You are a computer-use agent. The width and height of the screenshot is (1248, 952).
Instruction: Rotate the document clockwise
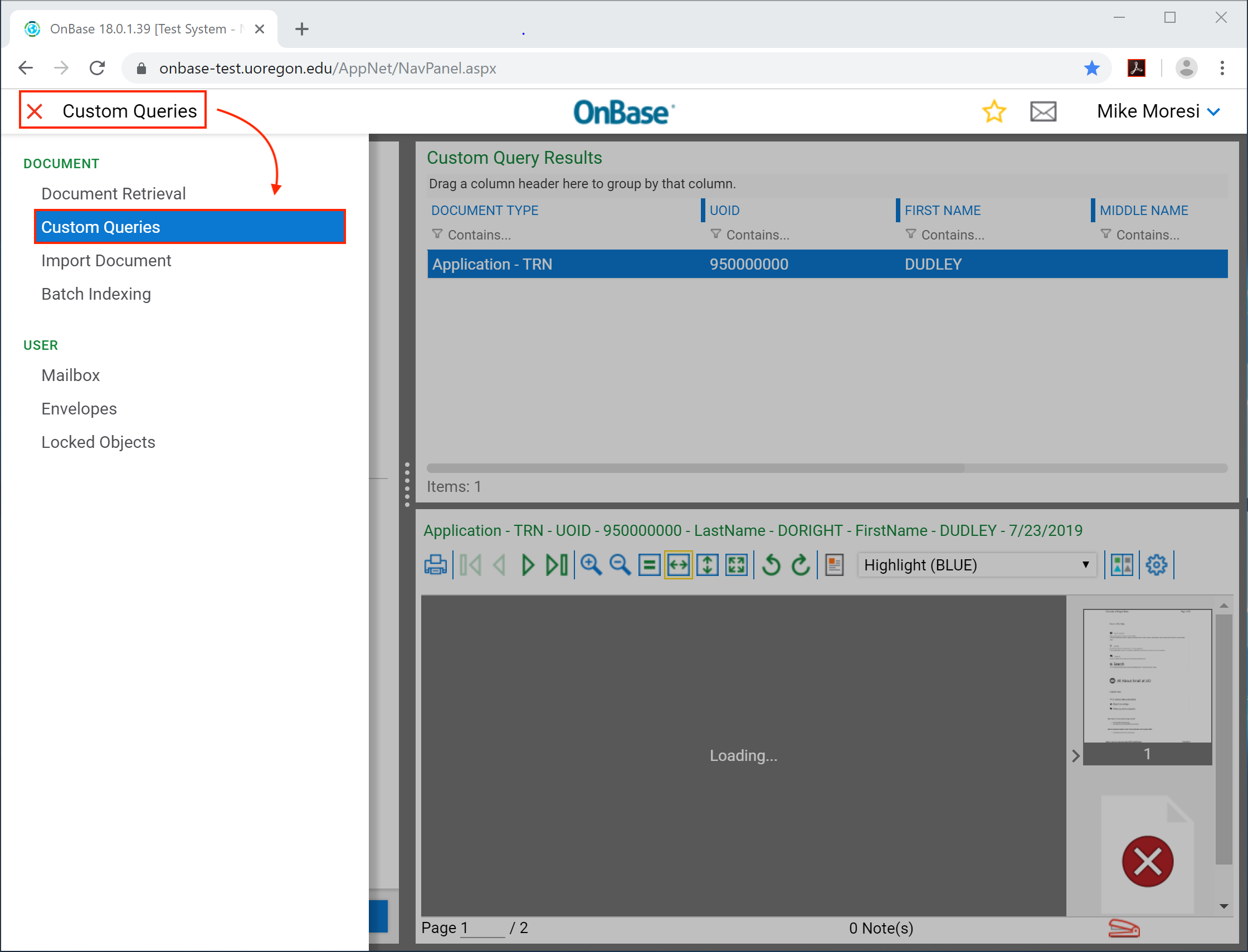coord(800,565)
